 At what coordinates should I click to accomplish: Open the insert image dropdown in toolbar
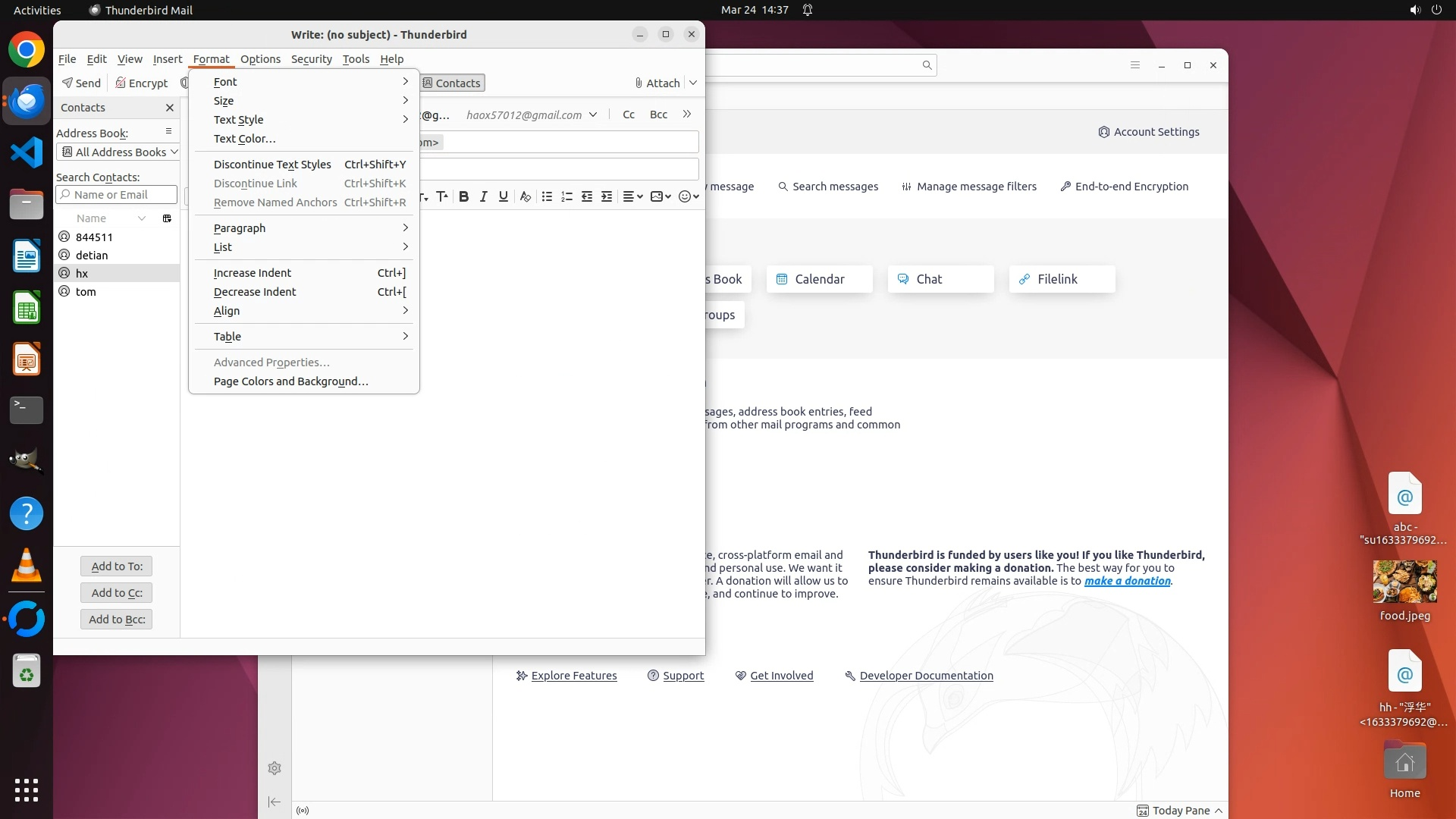[x=661, y=196]
